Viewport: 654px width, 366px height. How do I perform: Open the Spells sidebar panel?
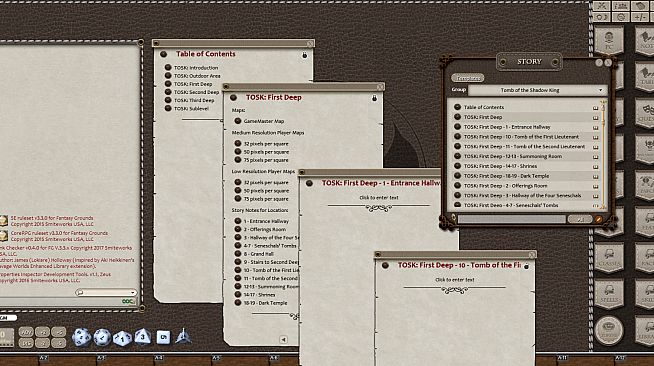tap(609, 294)
